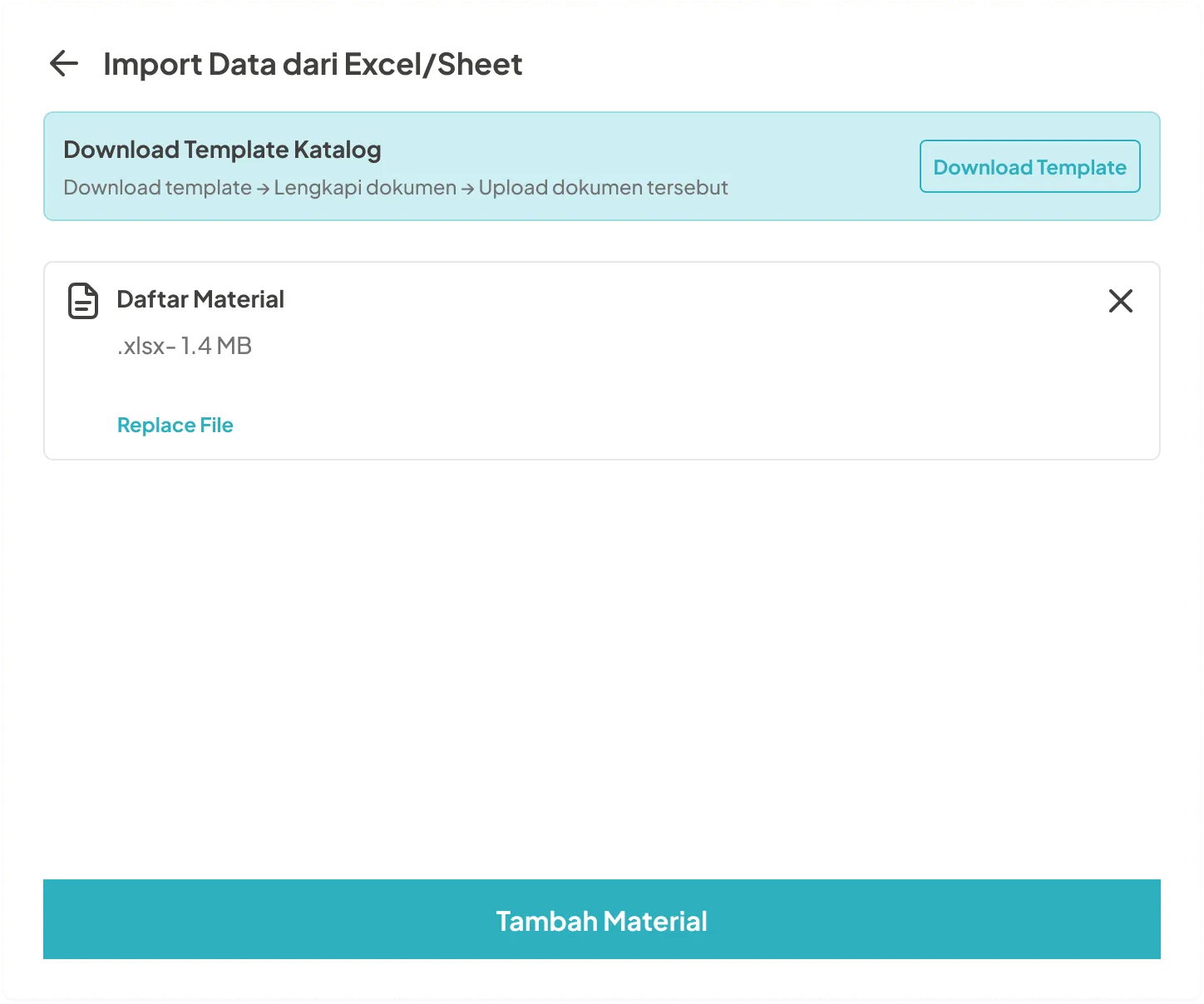Click the Import Data dari Excel/Sheet heading
Viewport: 1204px width, 1004px height.
point(313,64)
